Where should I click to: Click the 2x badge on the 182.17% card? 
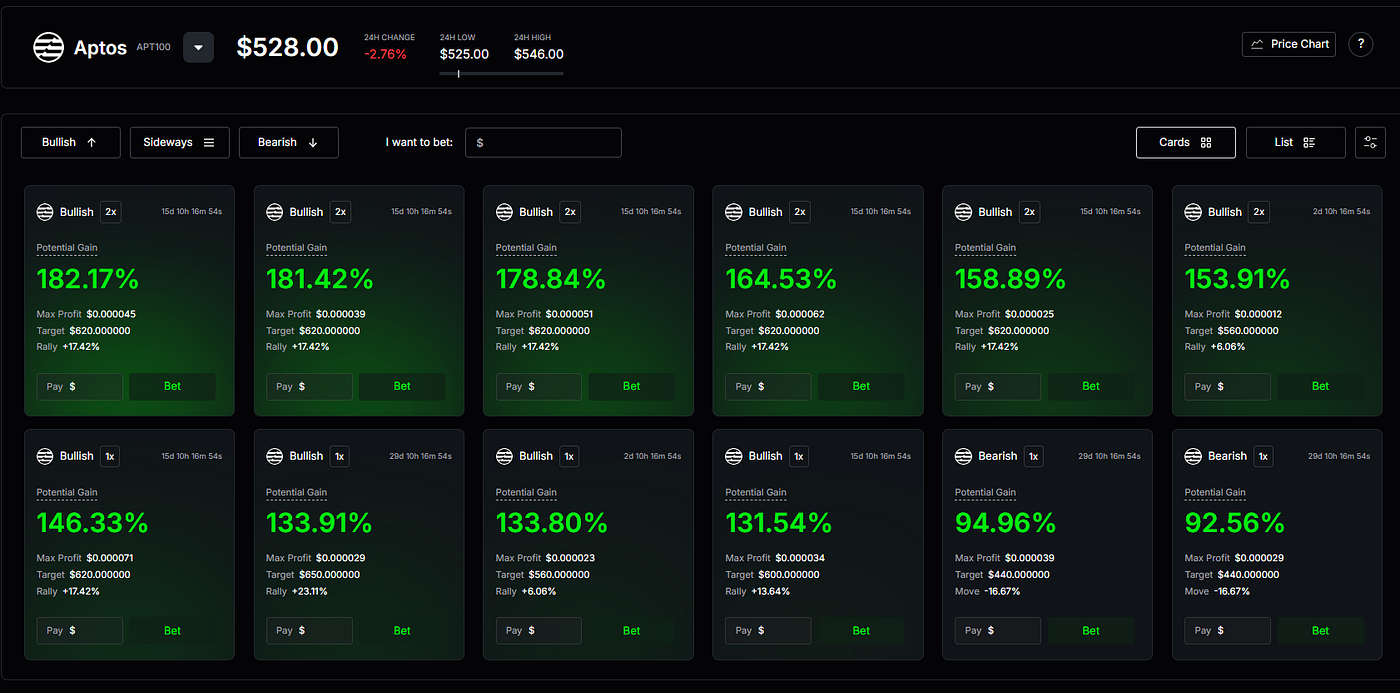[111, 212]
